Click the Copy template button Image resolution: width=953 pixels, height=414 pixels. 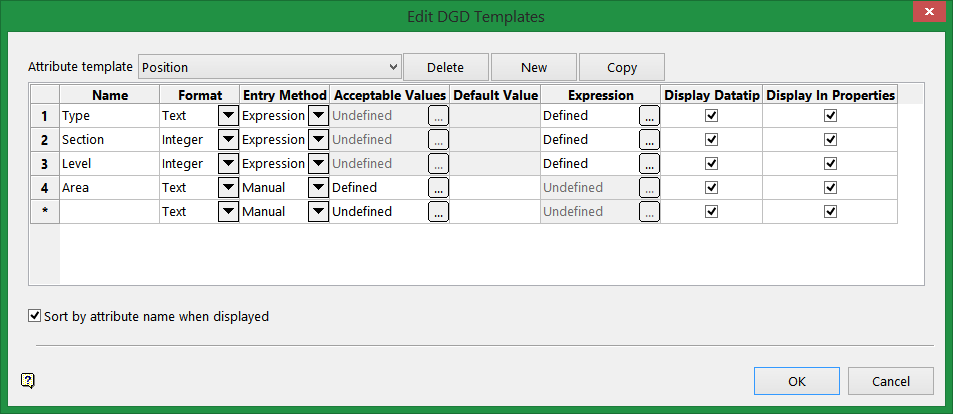(621, 67)
